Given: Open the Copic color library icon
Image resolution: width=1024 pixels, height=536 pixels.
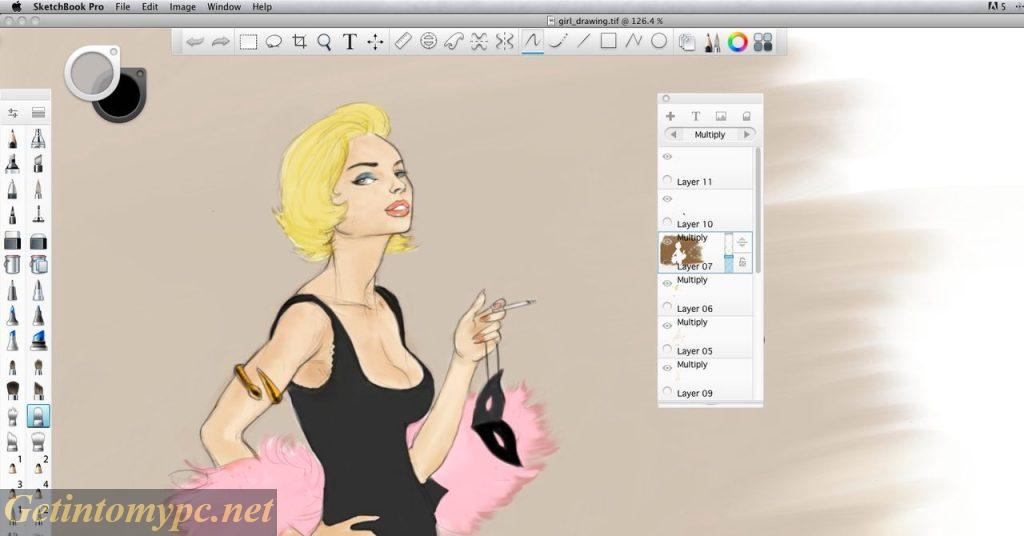Looking at the screenshot, I should [x=763, y=42].
